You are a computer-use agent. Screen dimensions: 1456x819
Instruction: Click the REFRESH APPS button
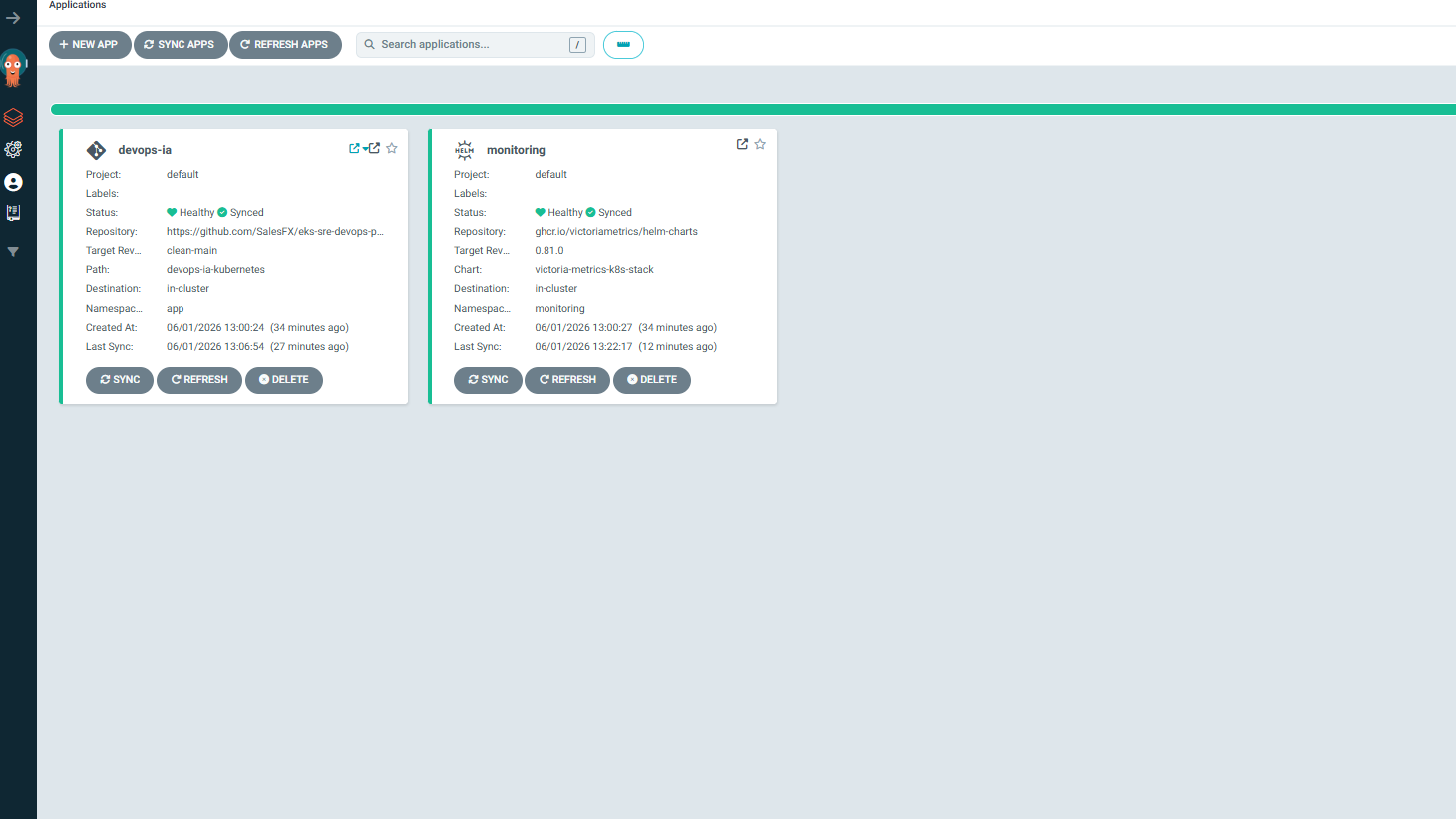pos(285,45)
